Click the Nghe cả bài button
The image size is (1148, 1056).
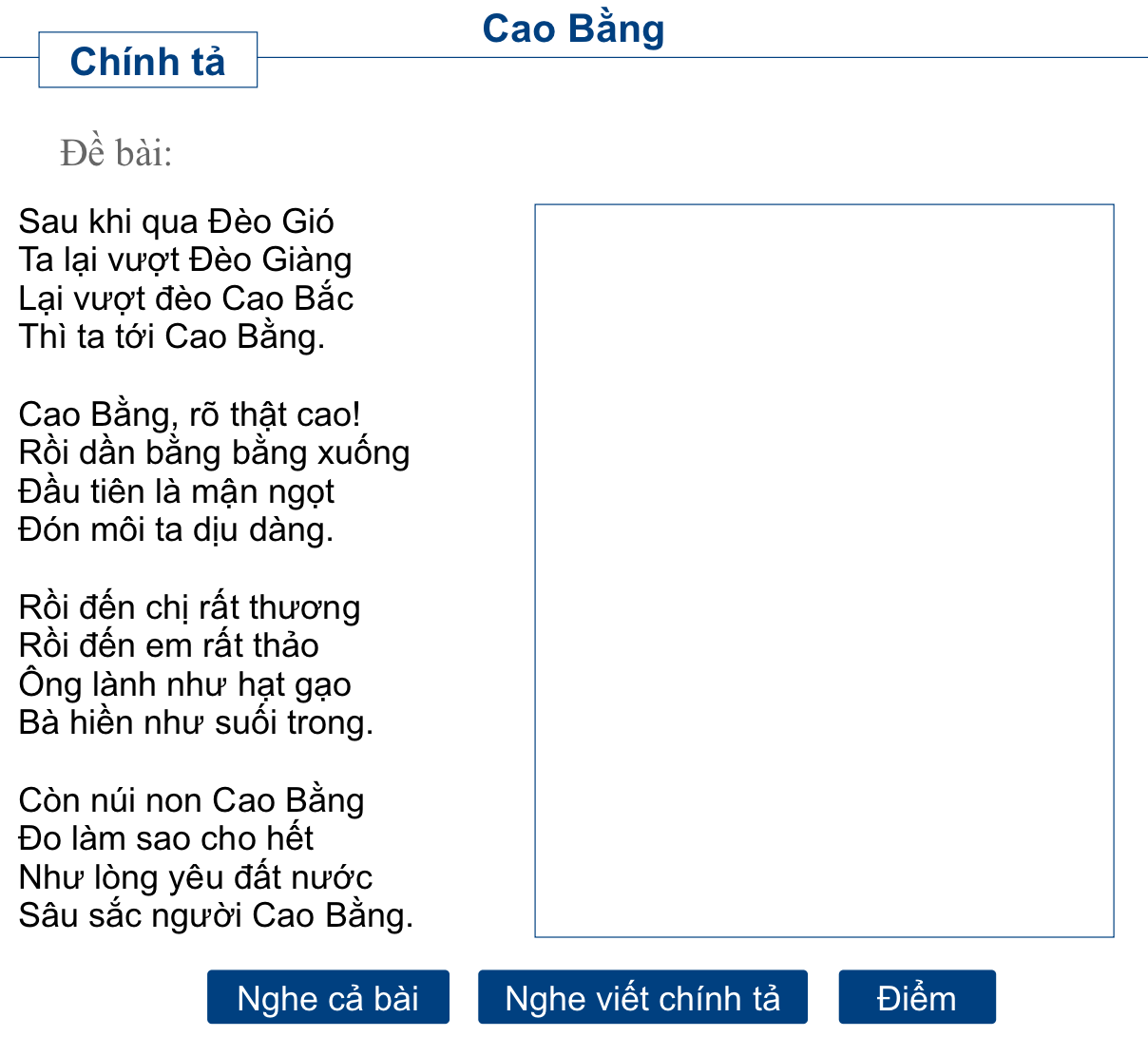point(328,998)
